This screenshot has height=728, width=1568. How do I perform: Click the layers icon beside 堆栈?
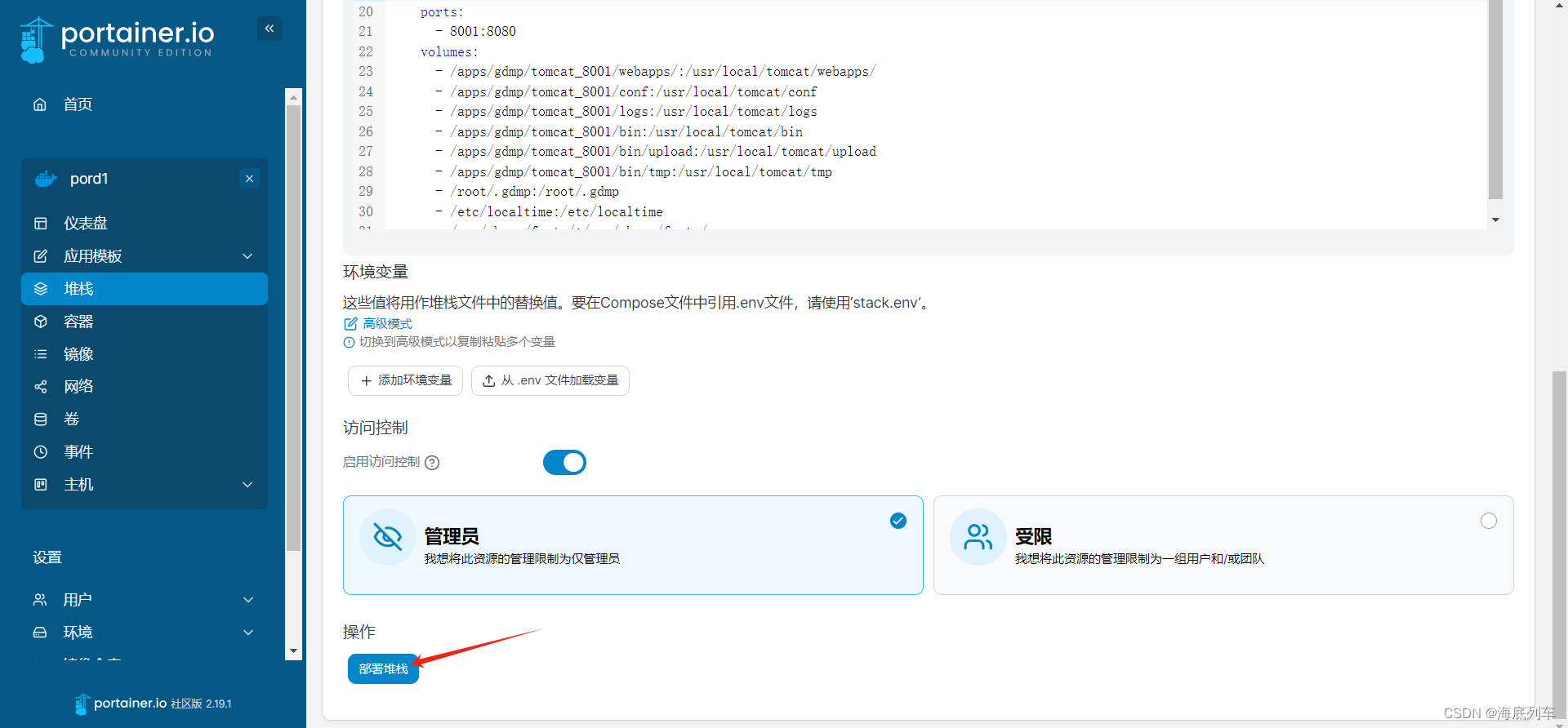pos(41,289)
